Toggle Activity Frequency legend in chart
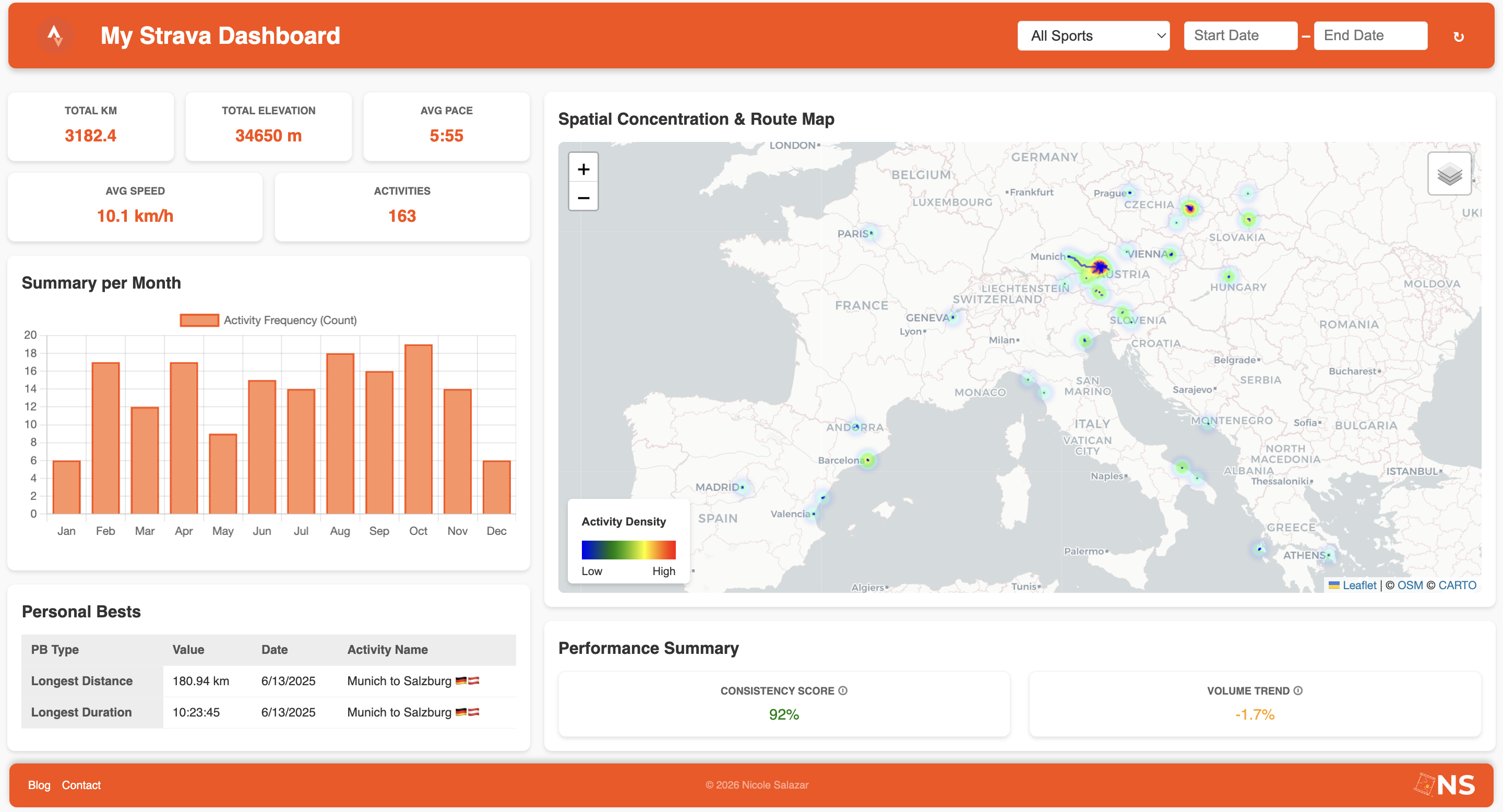 coord(268,320)
